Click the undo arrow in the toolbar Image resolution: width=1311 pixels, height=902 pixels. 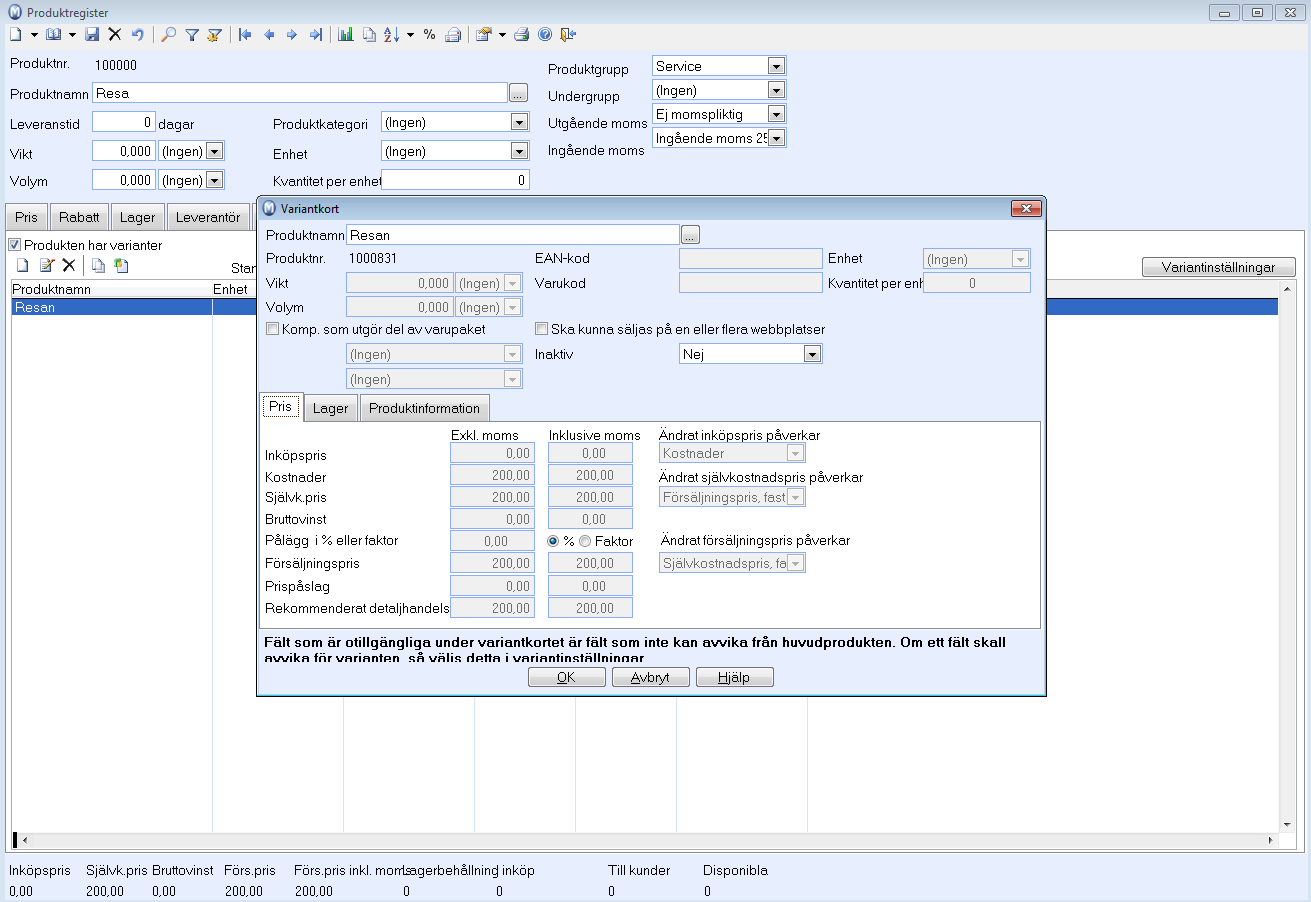pyautogui.click(x=137, y=34)
